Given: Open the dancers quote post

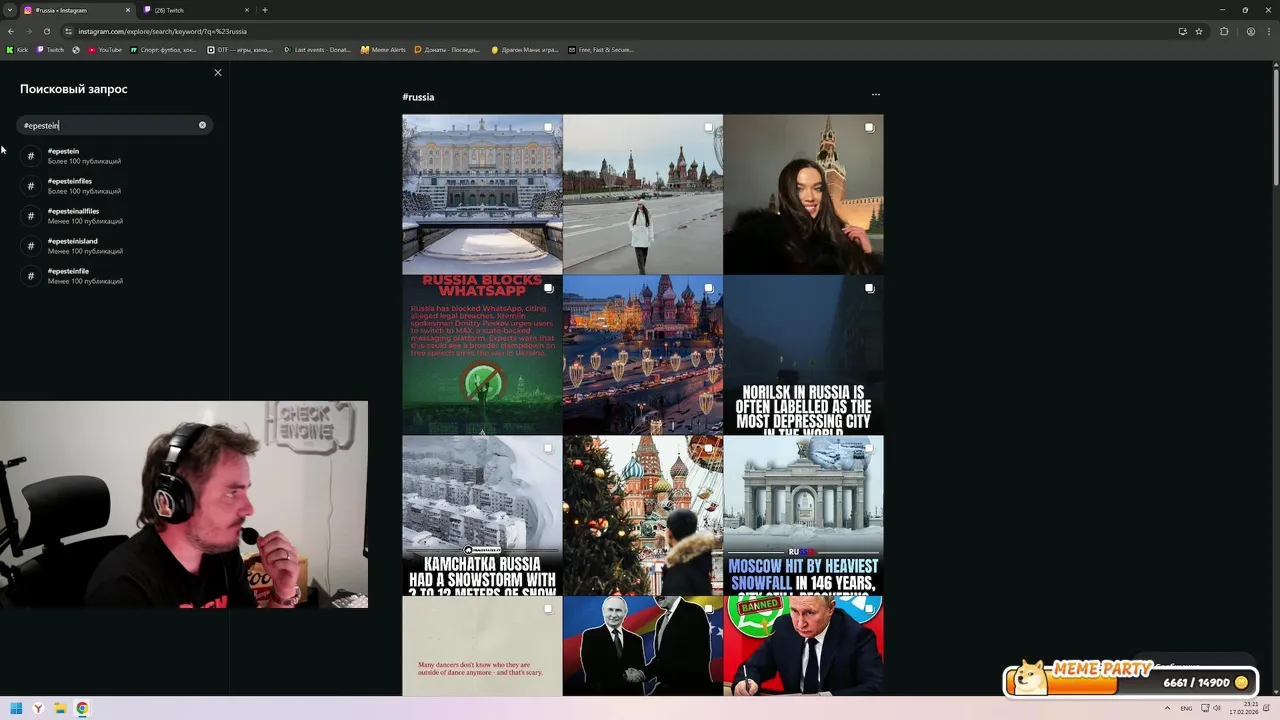Looking at the screenshot, I should [482, 646].
